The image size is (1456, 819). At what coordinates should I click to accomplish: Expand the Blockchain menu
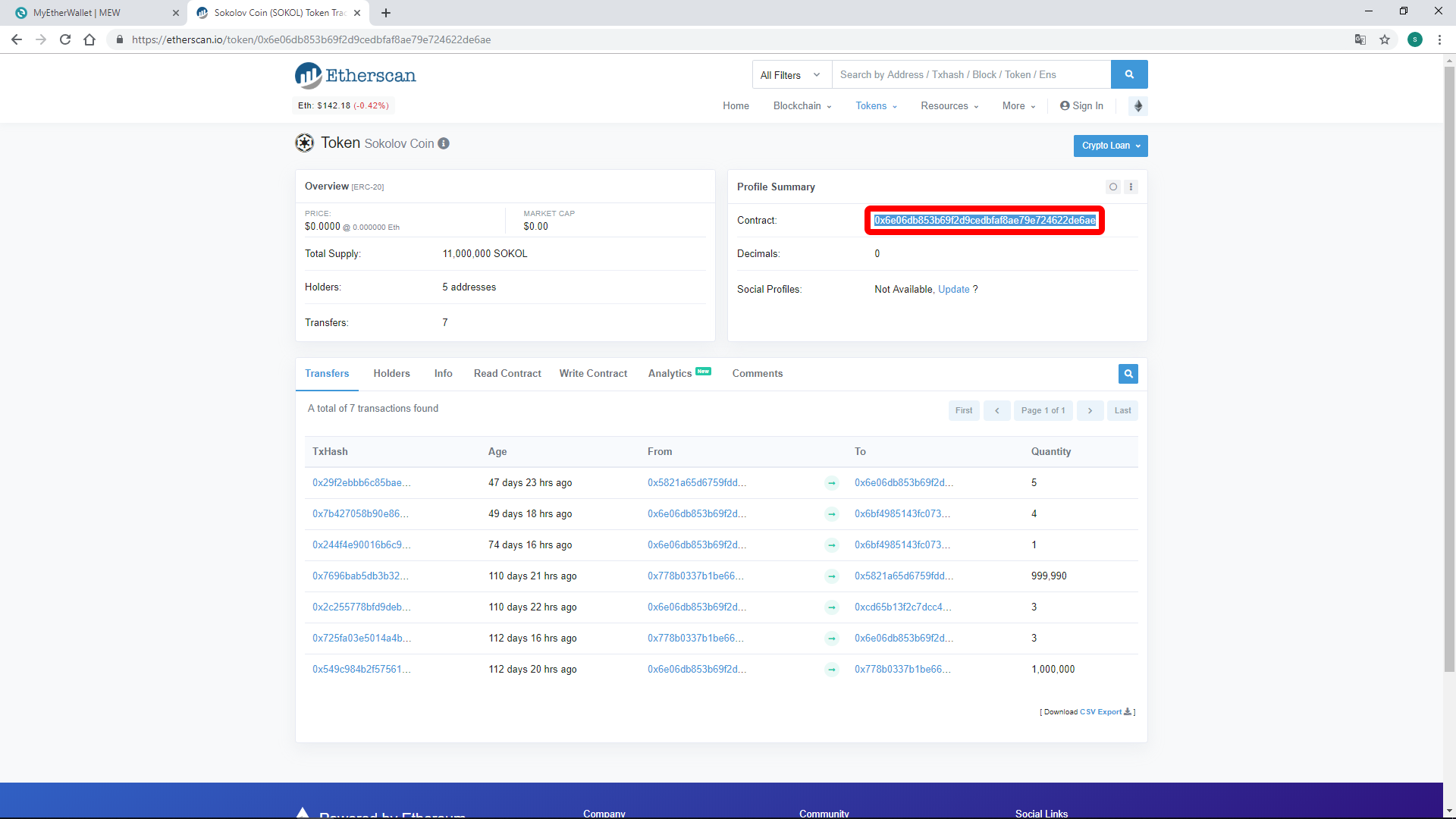(x=802, y=106)
